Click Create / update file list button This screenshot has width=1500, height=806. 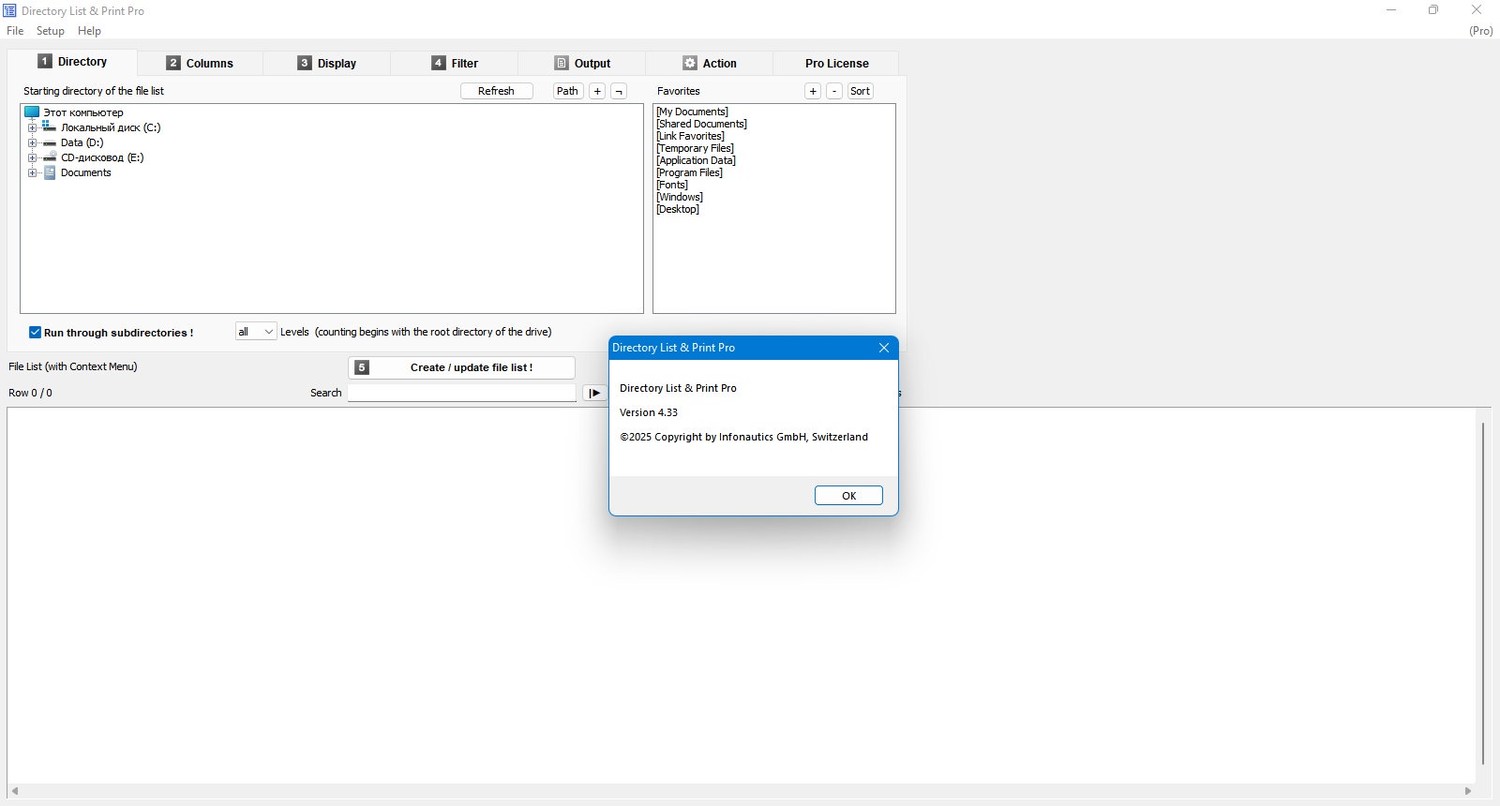(x=461, y=368)
